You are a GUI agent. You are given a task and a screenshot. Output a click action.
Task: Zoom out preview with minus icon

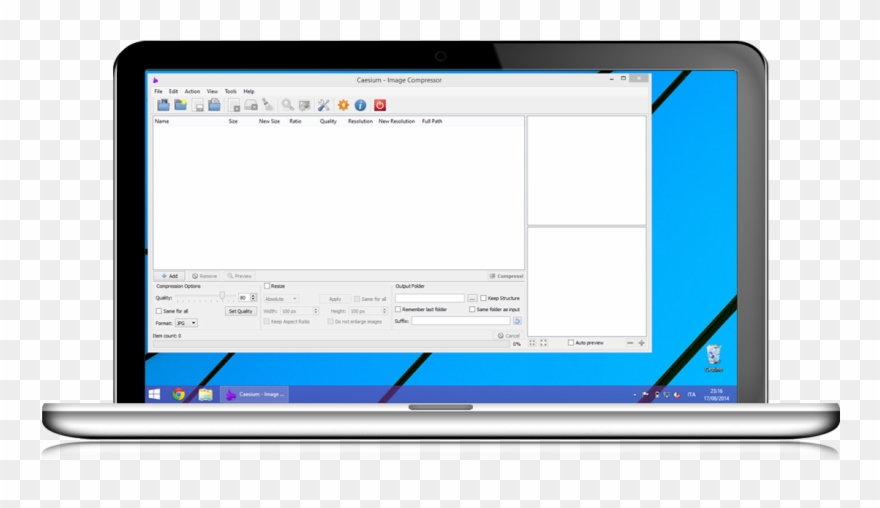click(x=630, y=343)
